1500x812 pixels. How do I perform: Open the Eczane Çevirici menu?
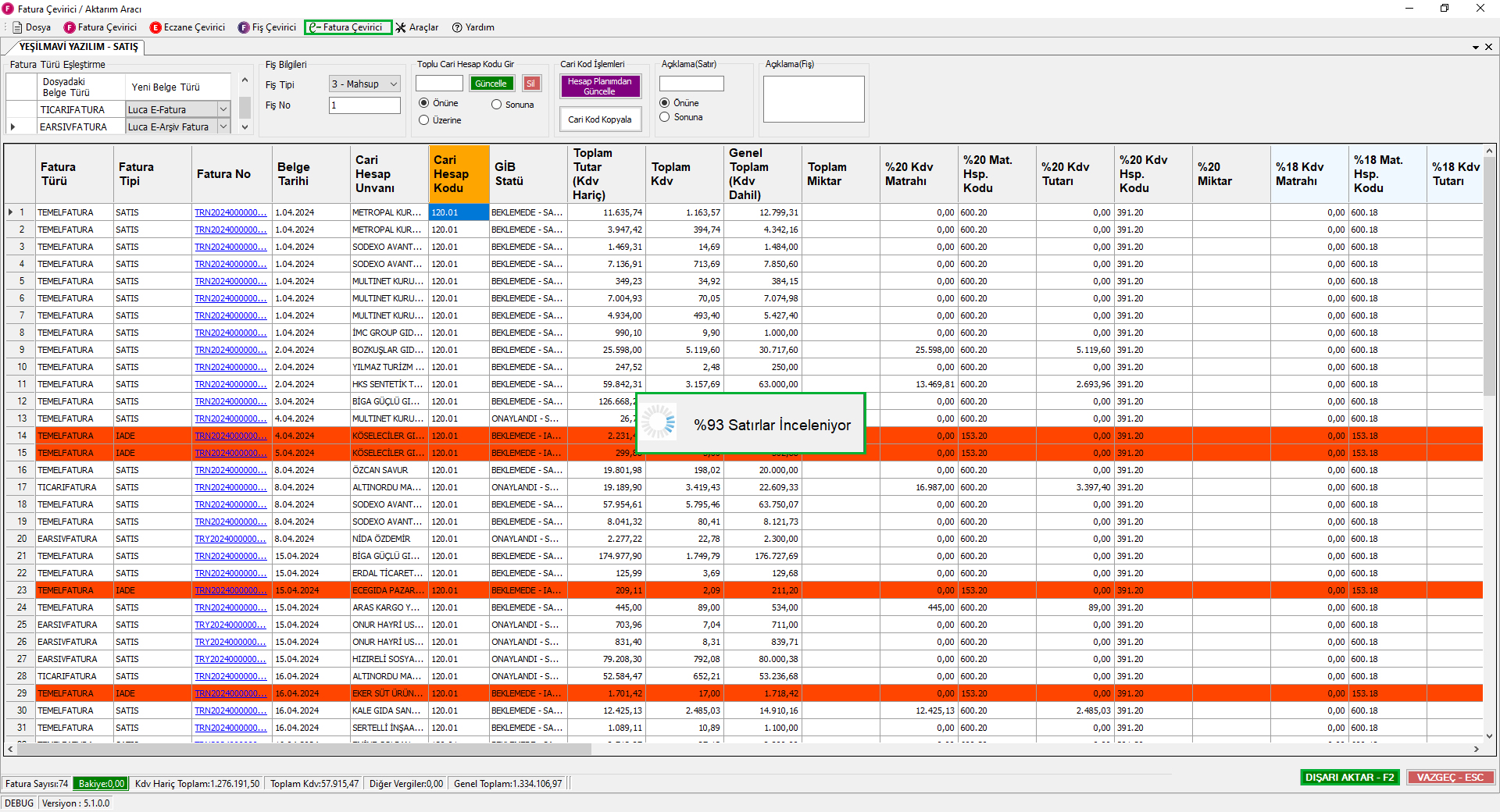pyautogui.click(x=187, y=27)
